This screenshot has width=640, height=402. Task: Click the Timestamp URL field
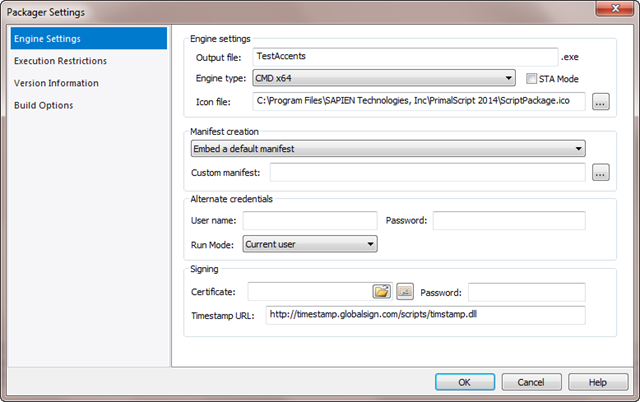pos(425,315)
